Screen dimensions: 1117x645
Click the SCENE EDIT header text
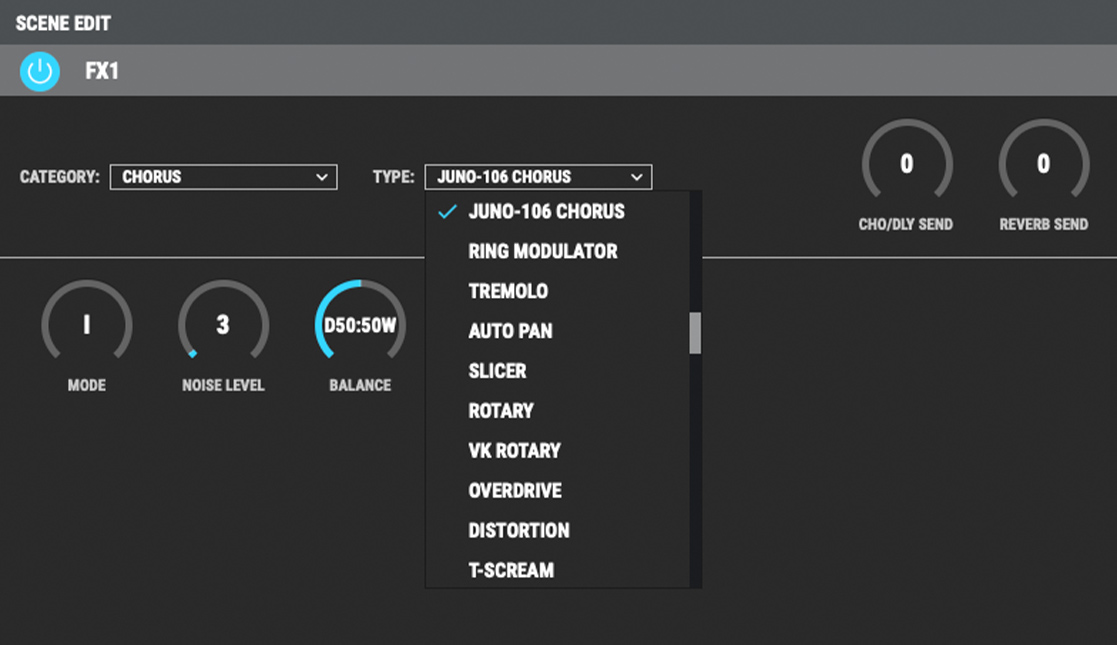(x=63, y=24)
